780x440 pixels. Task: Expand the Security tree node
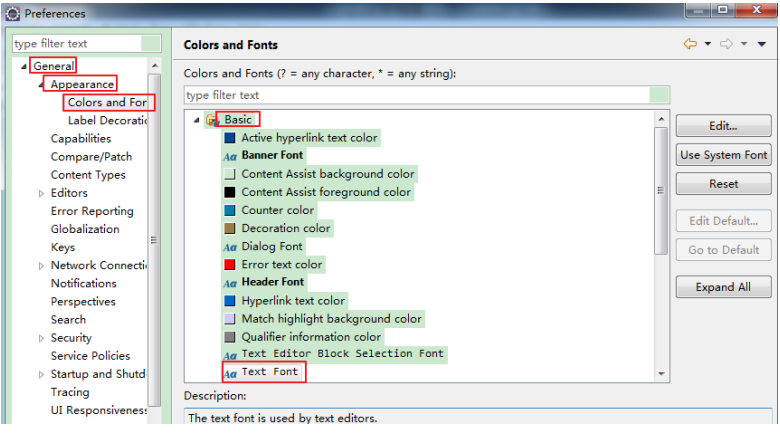[x=41, y=339]
